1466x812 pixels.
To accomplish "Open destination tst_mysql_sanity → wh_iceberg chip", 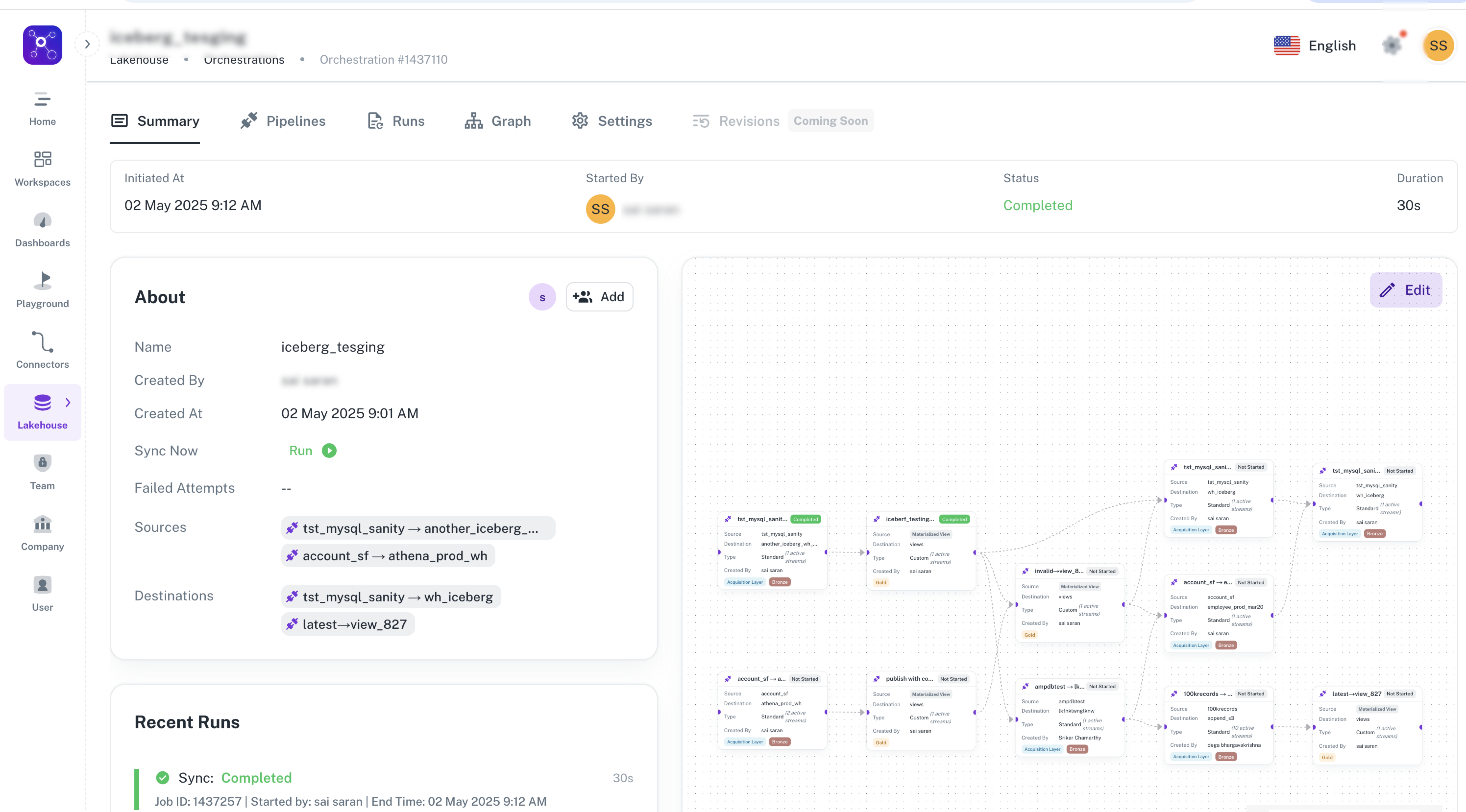I will (x=391, y=596).
